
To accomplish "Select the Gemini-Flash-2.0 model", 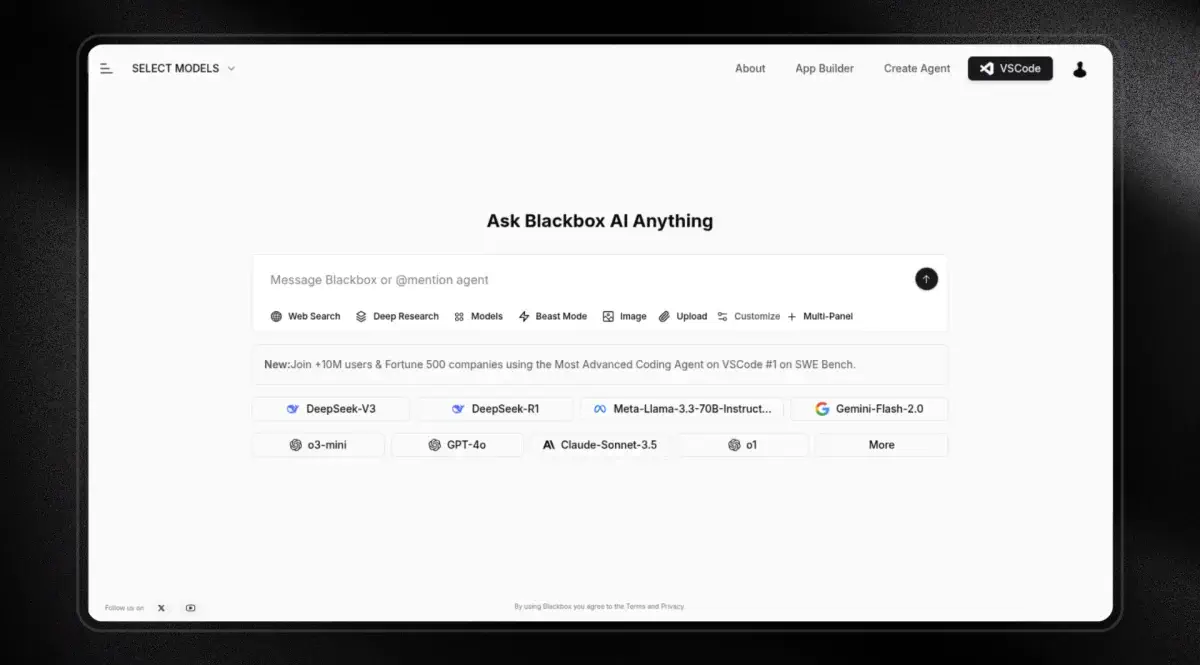I will [869, 409].
